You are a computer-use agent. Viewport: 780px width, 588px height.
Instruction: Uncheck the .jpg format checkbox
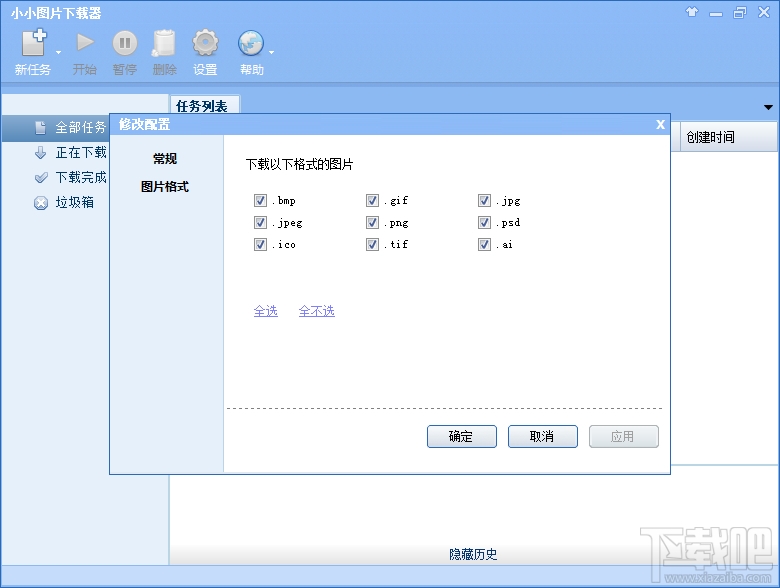click(x=484, y=200)
